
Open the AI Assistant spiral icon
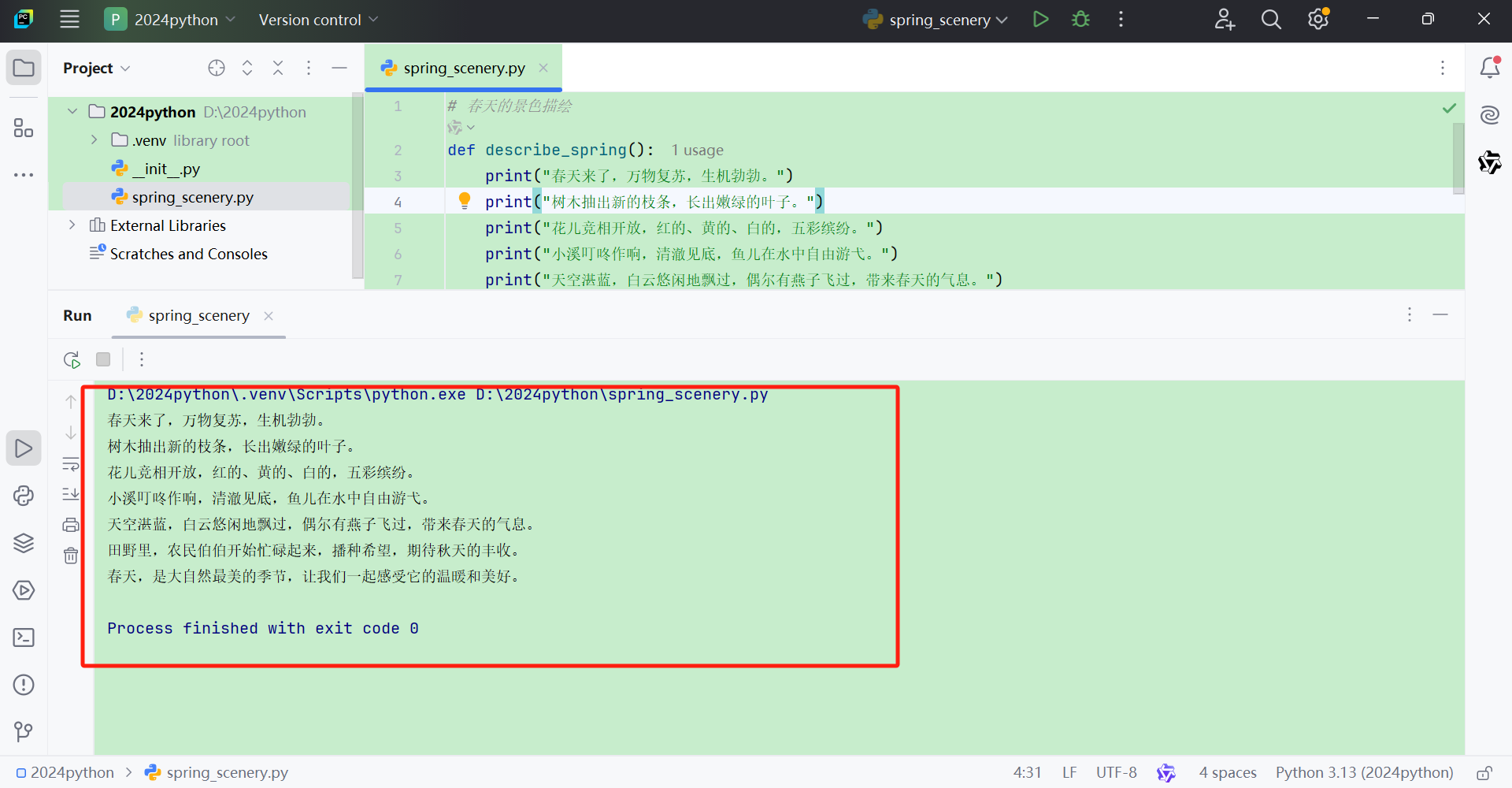click(1489, 115)
